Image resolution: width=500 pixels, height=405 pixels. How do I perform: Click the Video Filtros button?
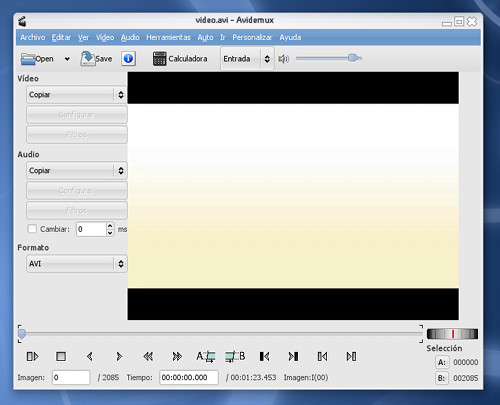77,134
